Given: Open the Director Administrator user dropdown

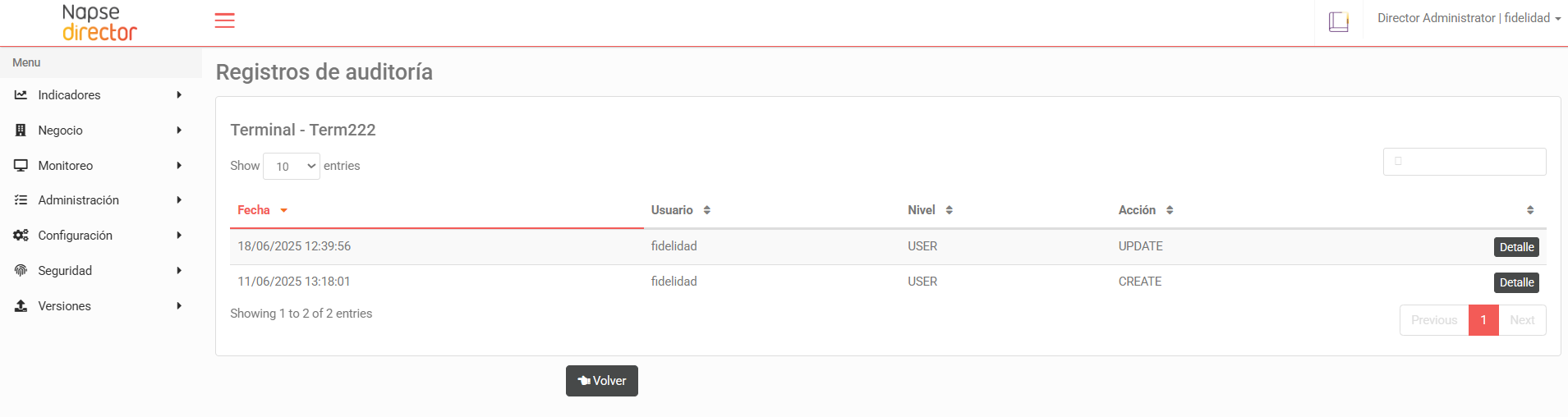Looking at the screenshot, I should (1469, 18).
